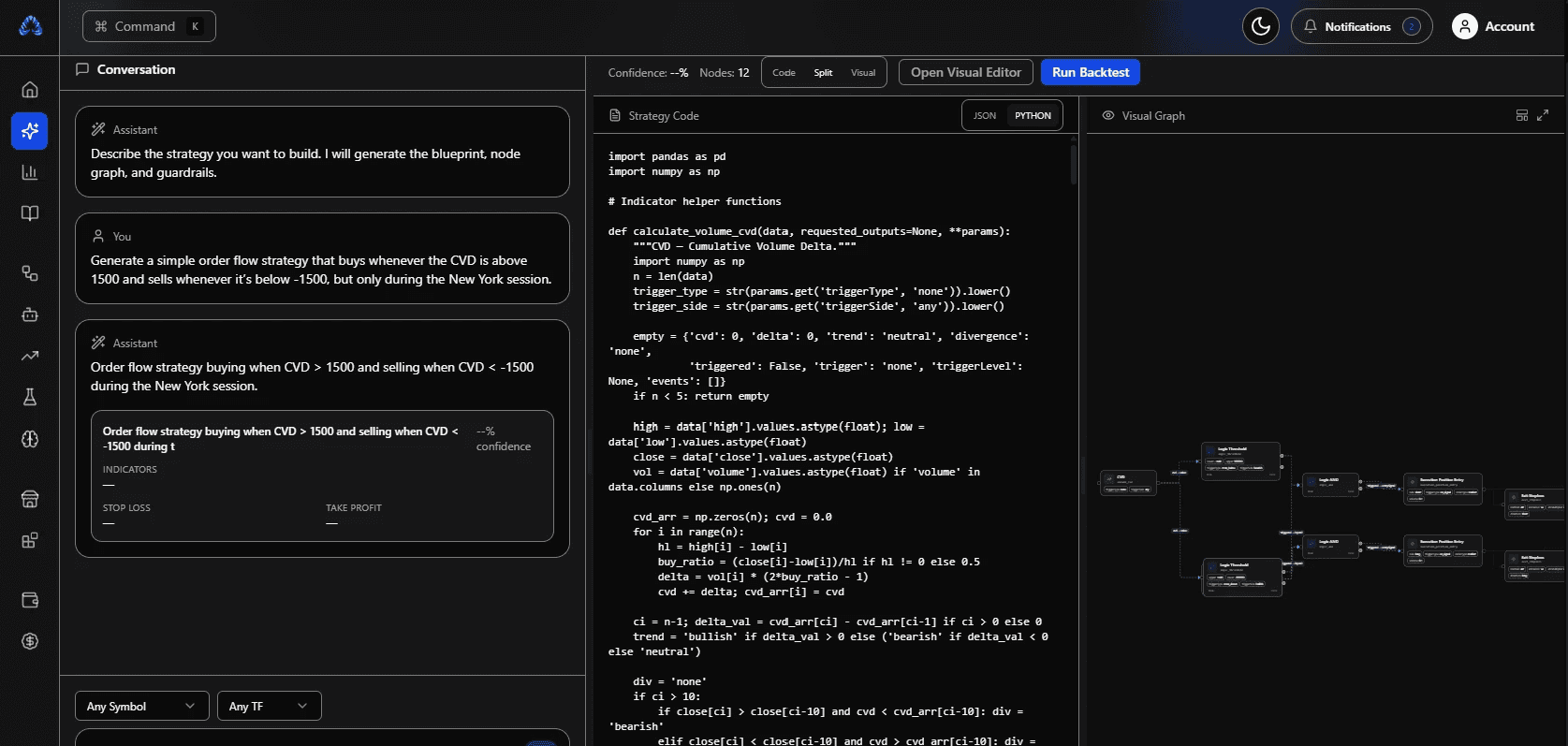Open the Command palette search box

149,26
